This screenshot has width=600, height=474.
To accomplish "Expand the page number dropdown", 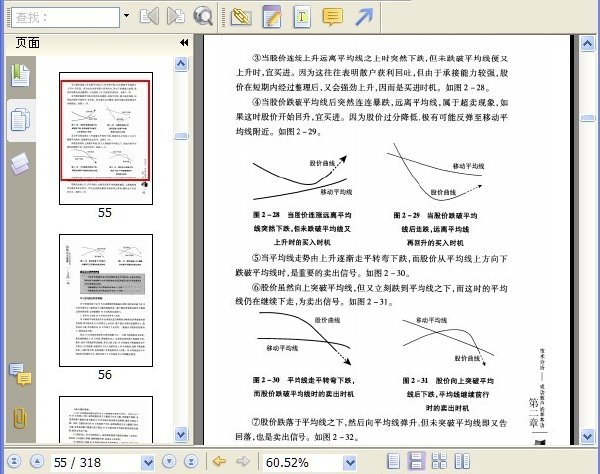I will 147,462.
